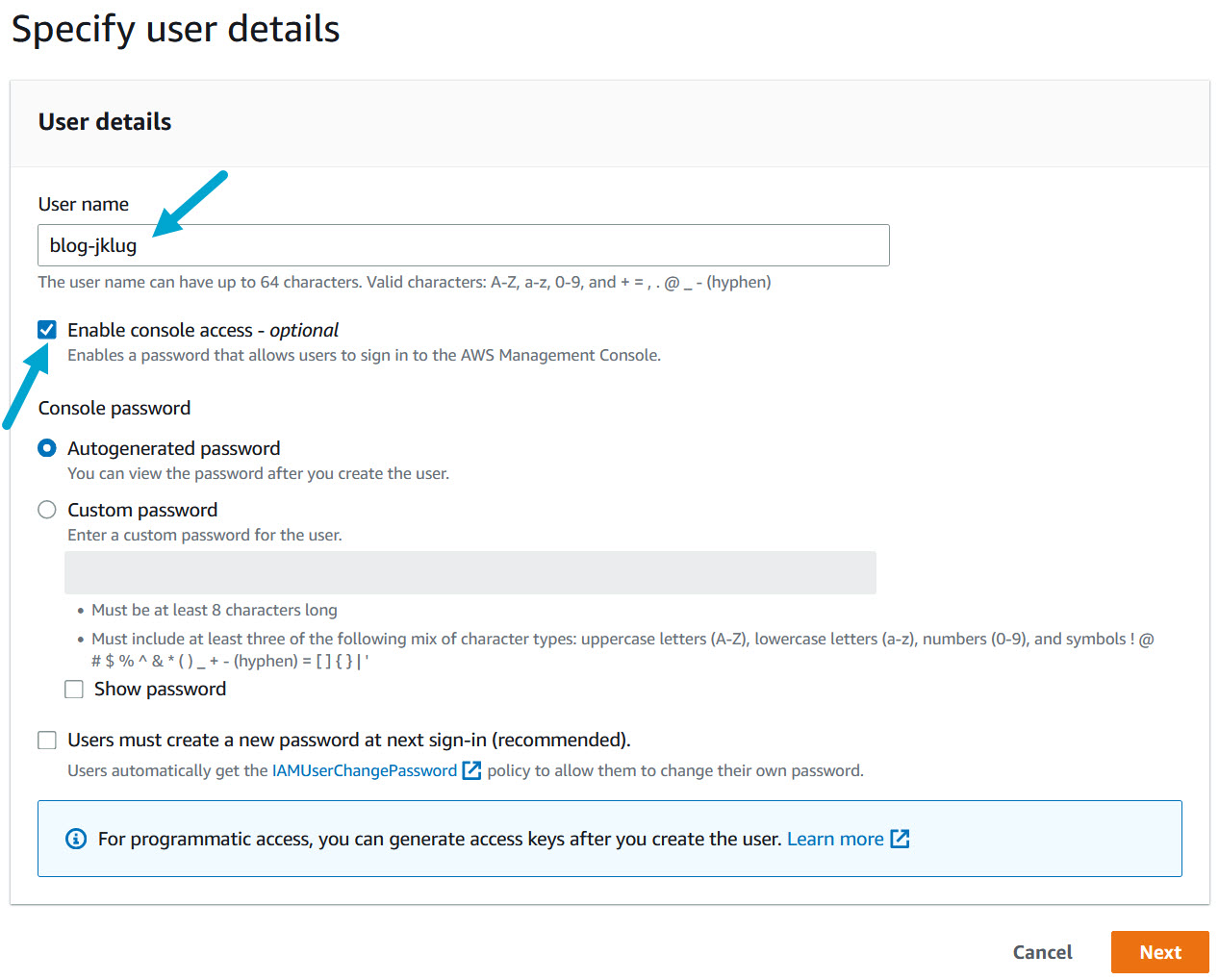1219x980 pixels.
Task: Click the Custom password label text
Action: [x=140, y=510]
